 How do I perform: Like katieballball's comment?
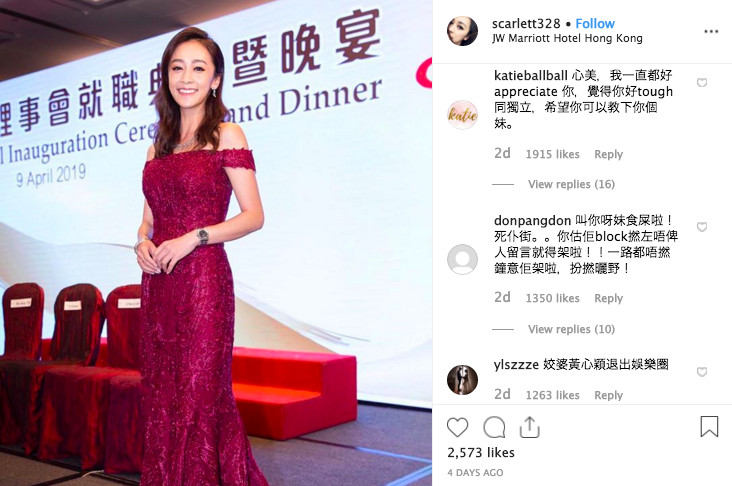(x=702, y=83)
